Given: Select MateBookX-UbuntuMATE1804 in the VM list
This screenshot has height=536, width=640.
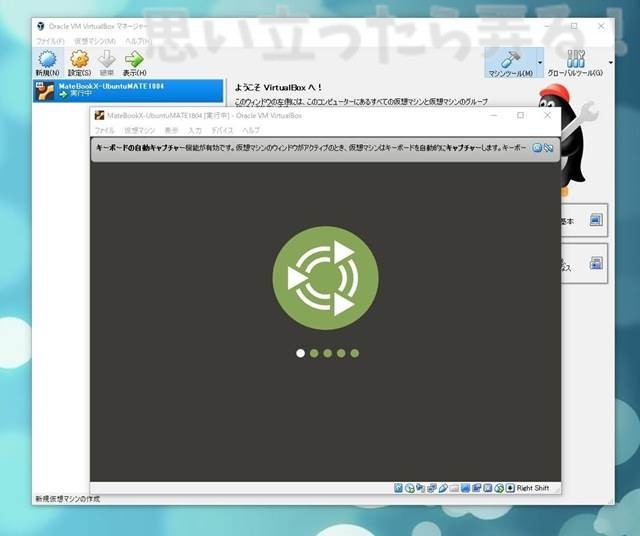Looking at the screenshot, I should point(128,91).
